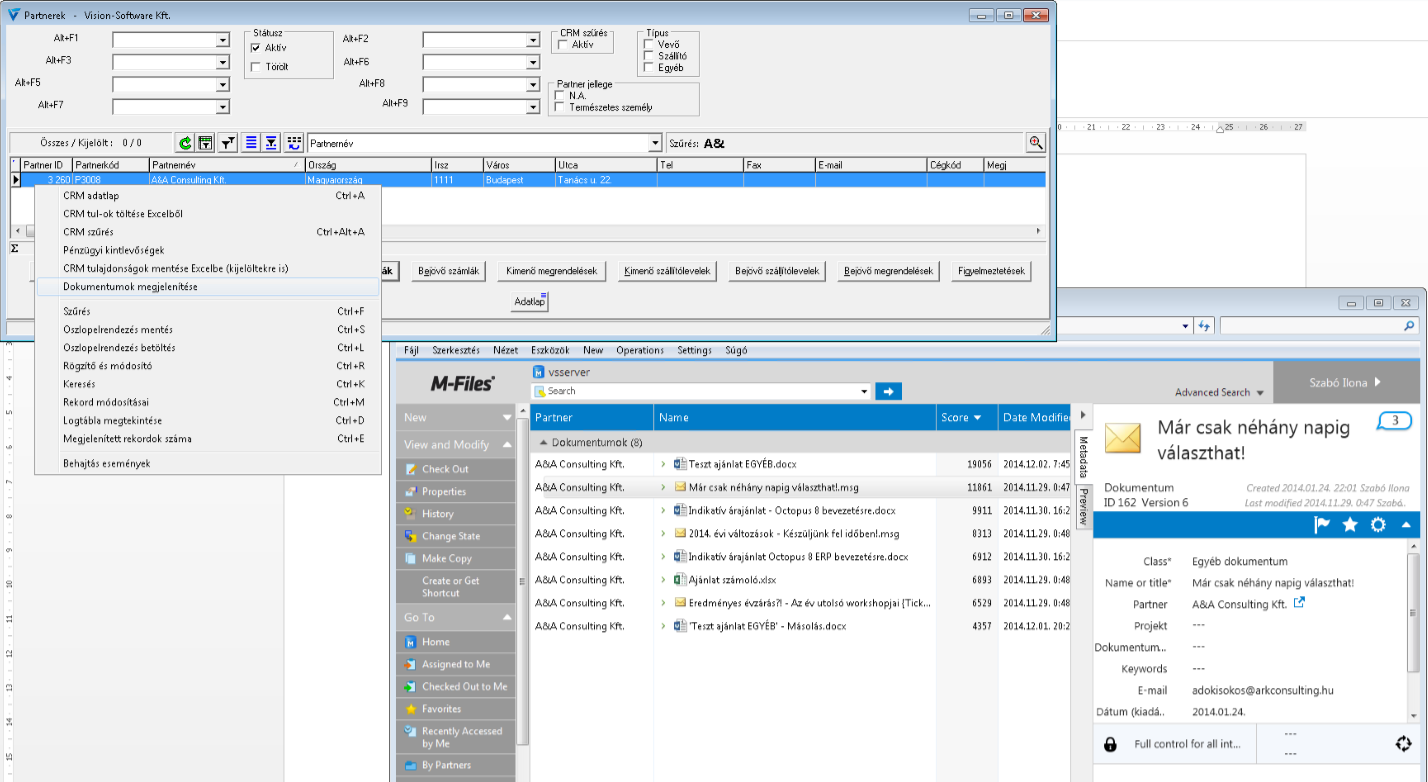1428x782 pixels.
Task: Click the Kimenő szállítólevelek button
Action: coord(666,271)
